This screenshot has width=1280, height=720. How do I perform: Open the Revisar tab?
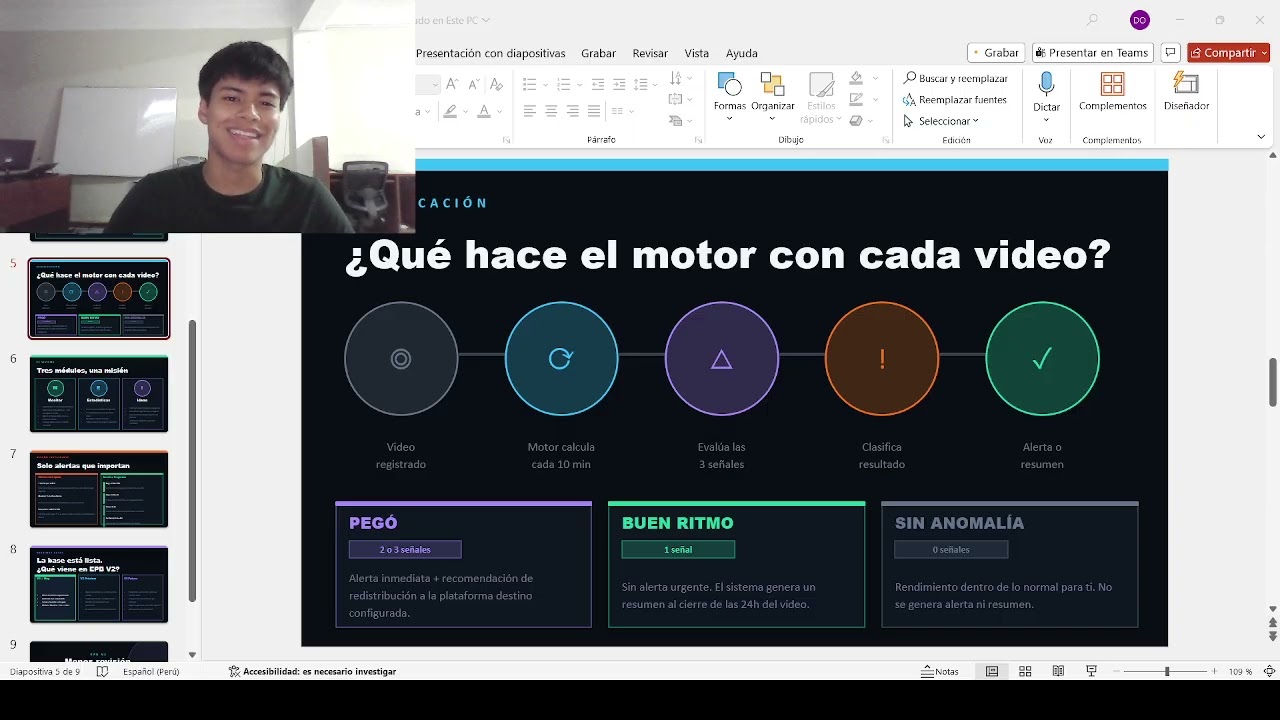650,53
